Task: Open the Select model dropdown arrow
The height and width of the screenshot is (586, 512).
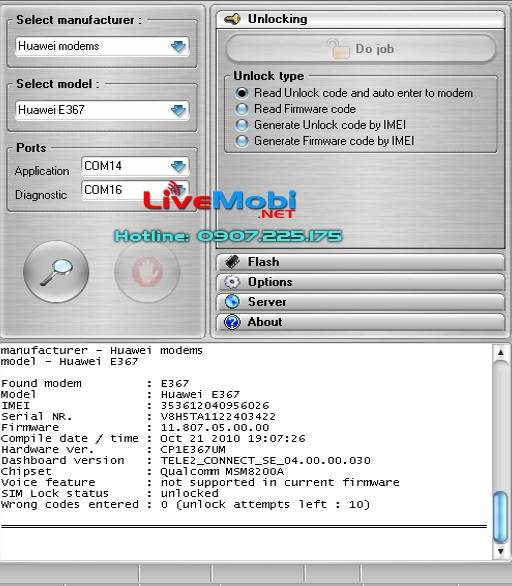Action: click(x=178, y=110)
